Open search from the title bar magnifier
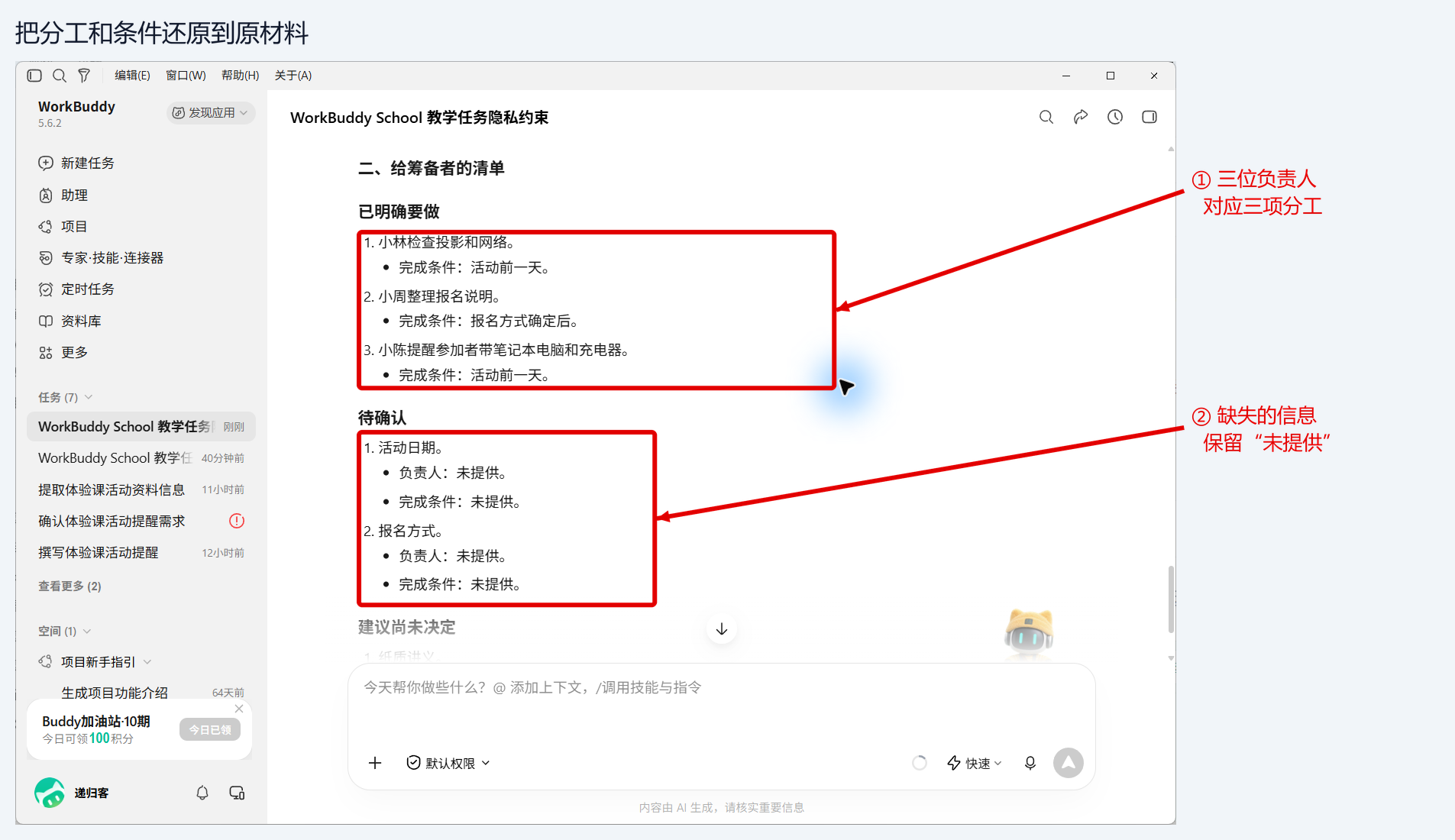The image size is (1455, 840). [x=60, y=76]
